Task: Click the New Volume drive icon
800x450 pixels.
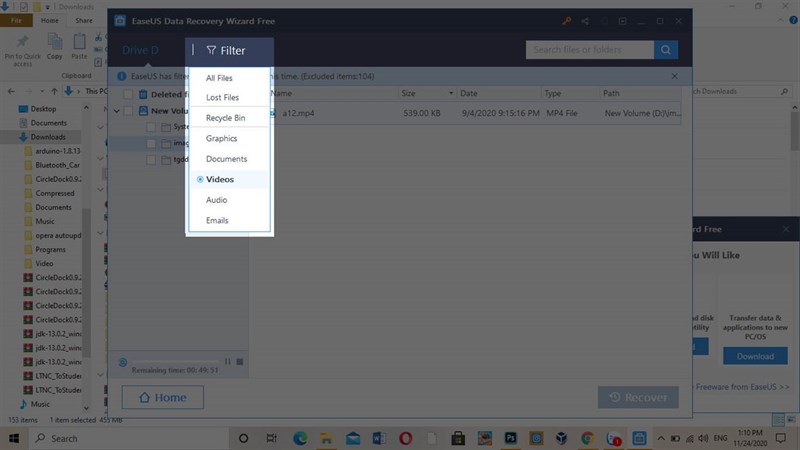Action: [x=143, y=110]
